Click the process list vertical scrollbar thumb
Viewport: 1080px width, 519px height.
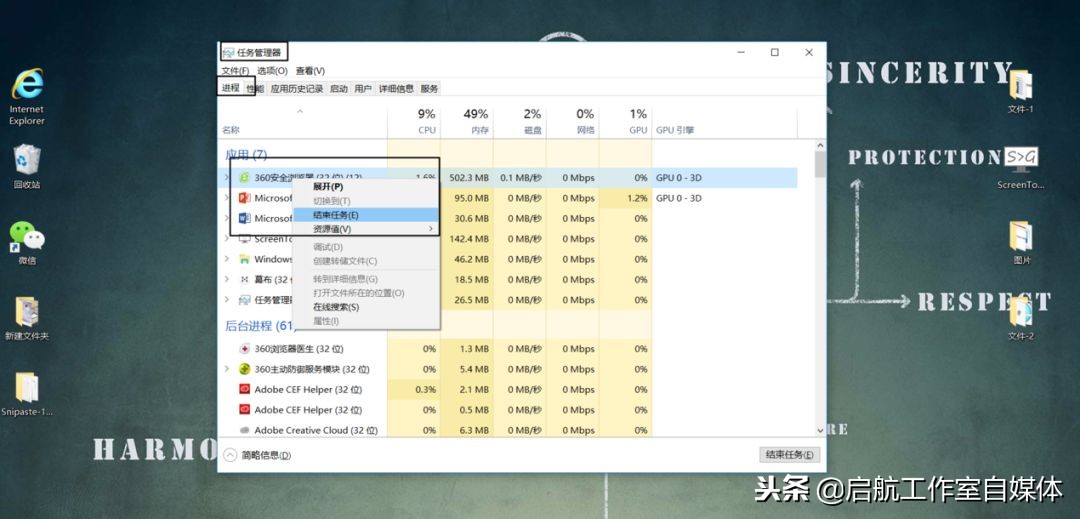click(x=820, y=165)
